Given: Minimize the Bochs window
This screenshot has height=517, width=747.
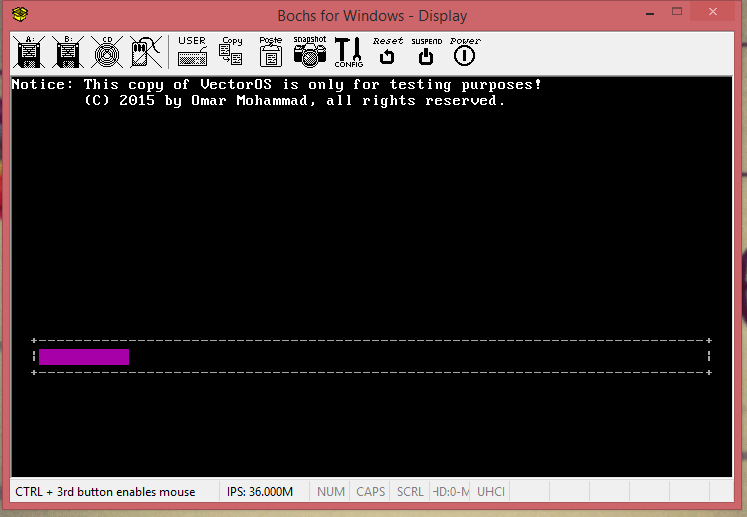Looking at the screenshot, I should pos(650,13).
